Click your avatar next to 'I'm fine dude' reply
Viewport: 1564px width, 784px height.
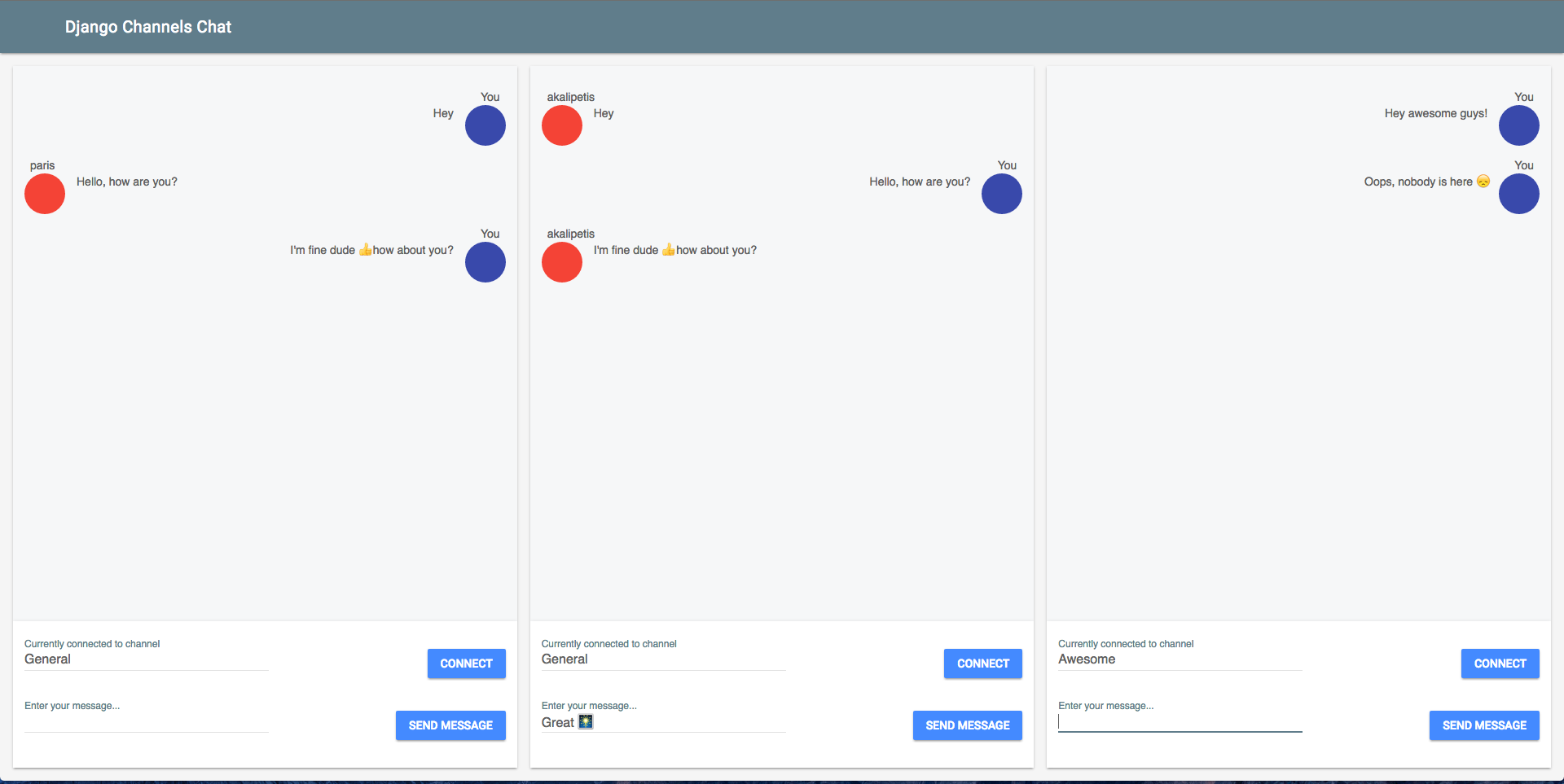click(485, 262)
